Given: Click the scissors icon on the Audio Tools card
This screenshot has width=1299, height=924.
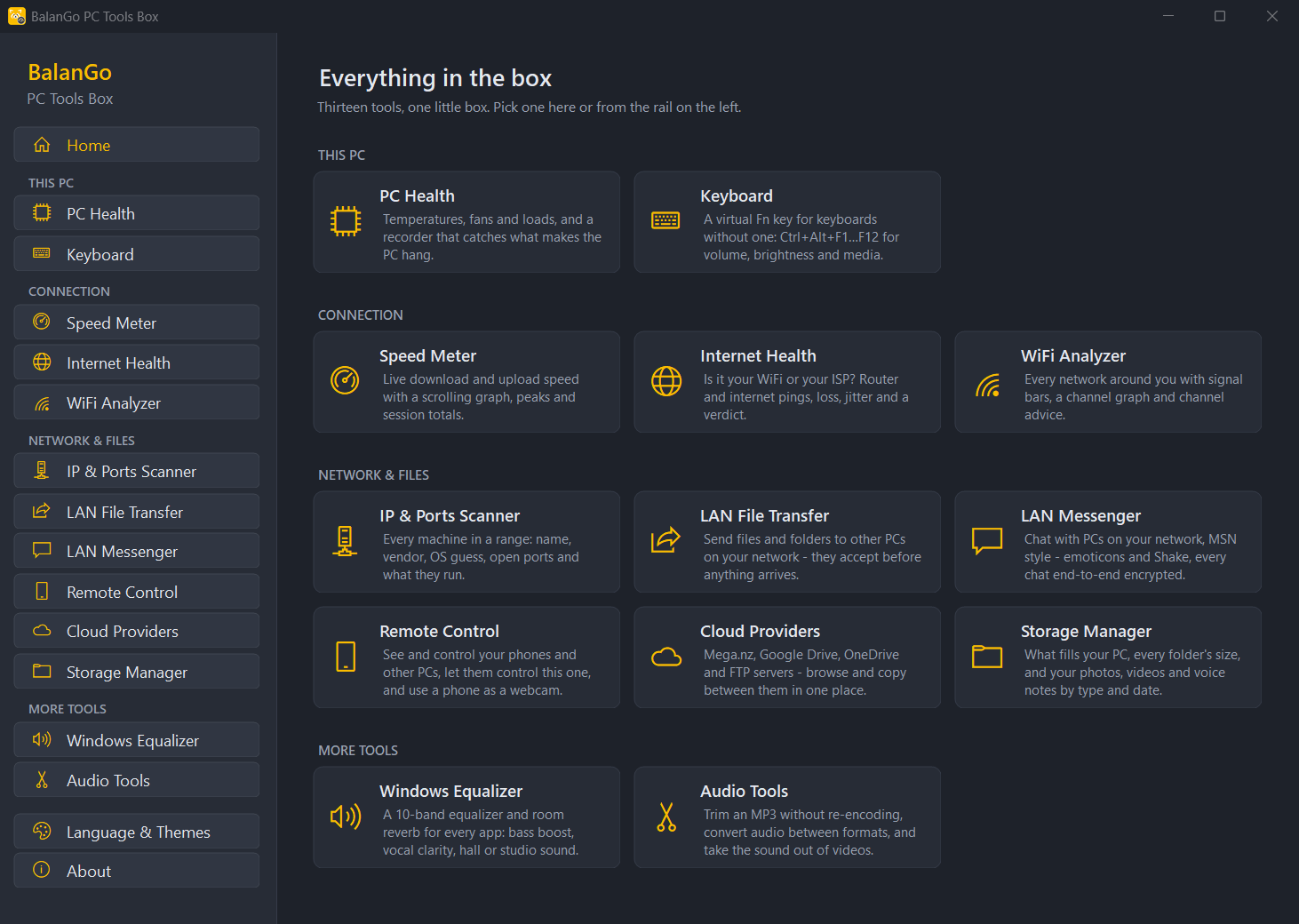Looking at the screenshot, I should [666, 816].
